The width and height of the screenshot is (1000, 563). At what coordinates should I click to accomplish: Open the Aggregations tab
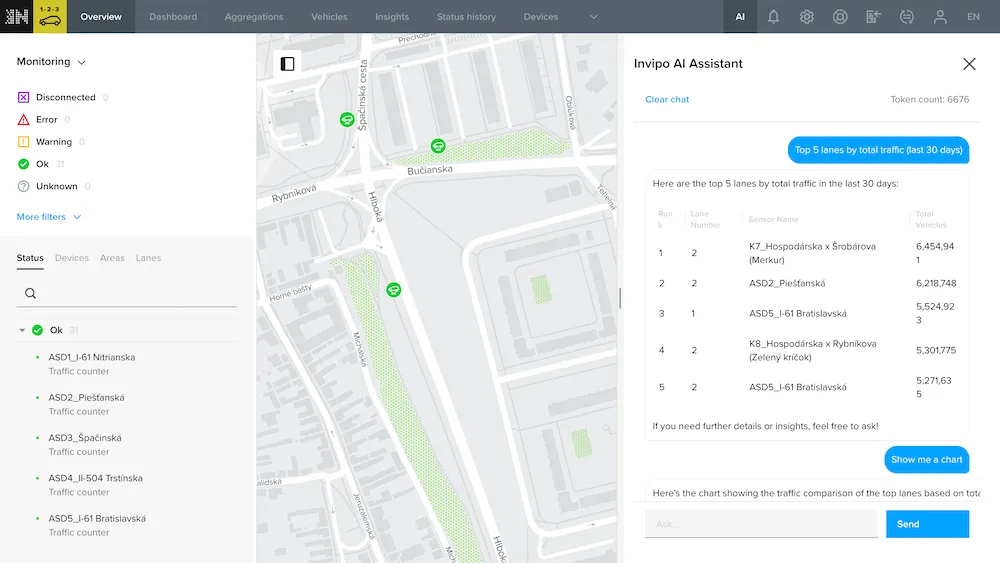point(254,17)
